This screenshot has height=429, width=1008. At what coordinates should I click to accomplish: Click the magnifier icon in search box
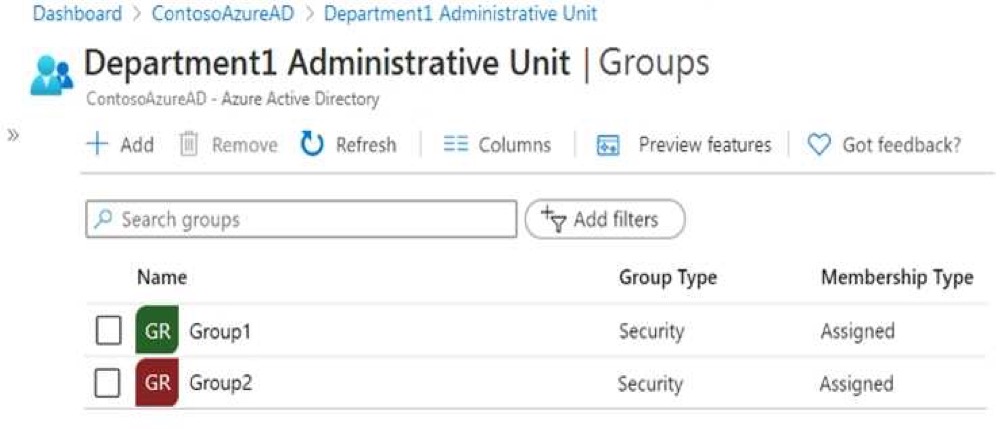(102, 219)
